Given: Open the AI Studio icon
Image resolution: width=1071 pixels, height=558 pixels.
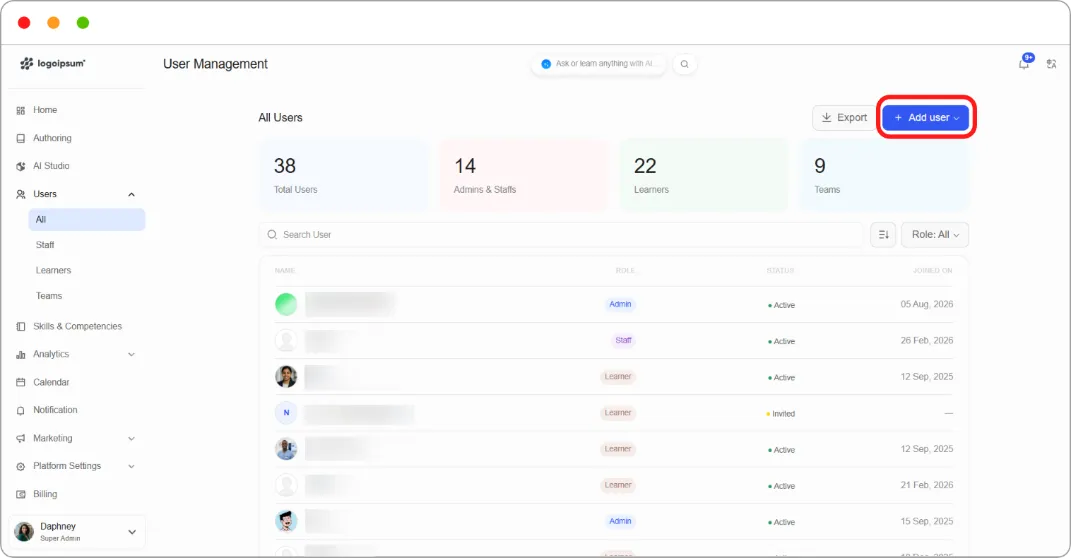Looking at the screenshot, I should point(20,166).
